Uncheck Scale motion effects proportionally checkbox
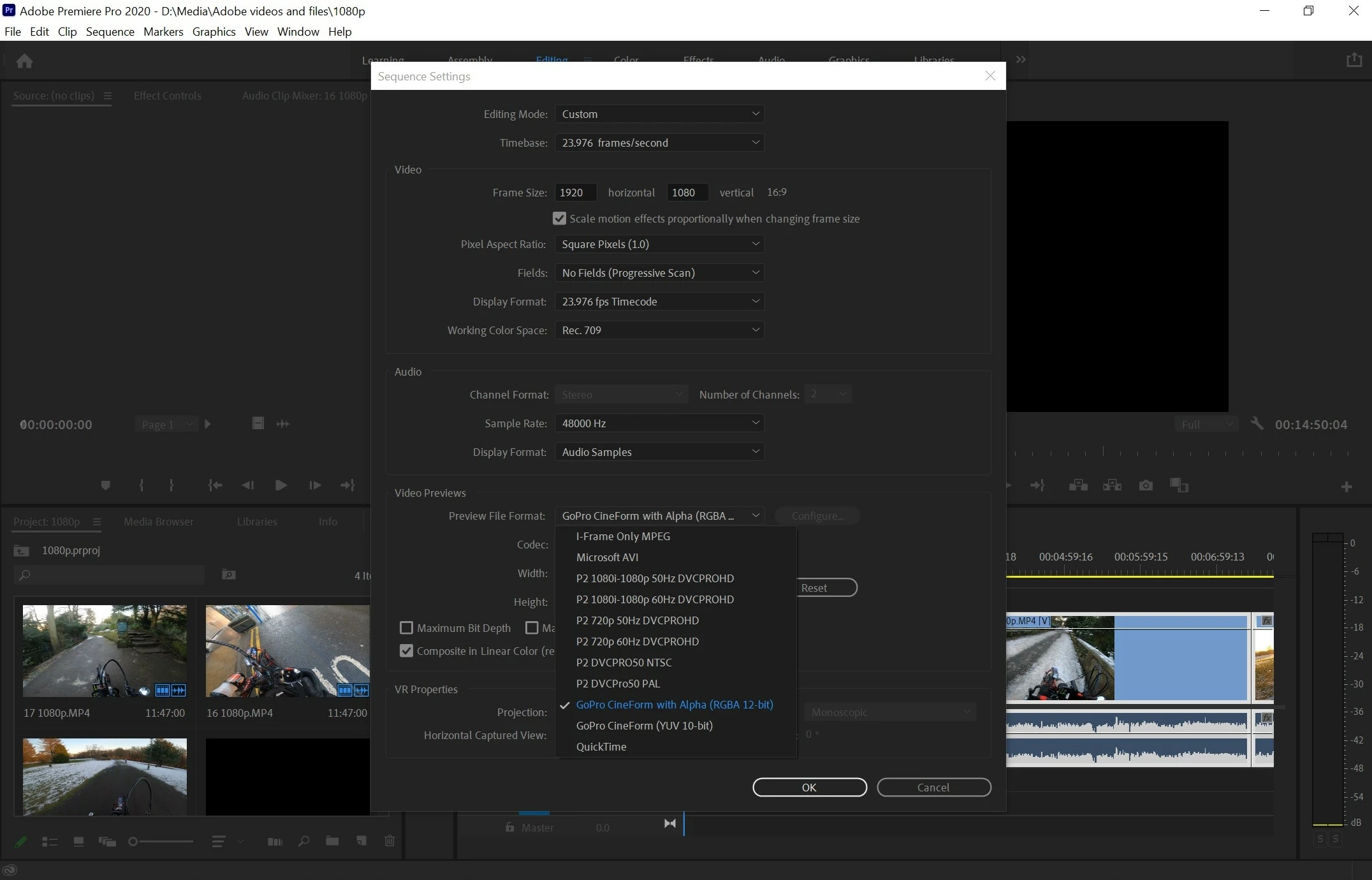 559,219
